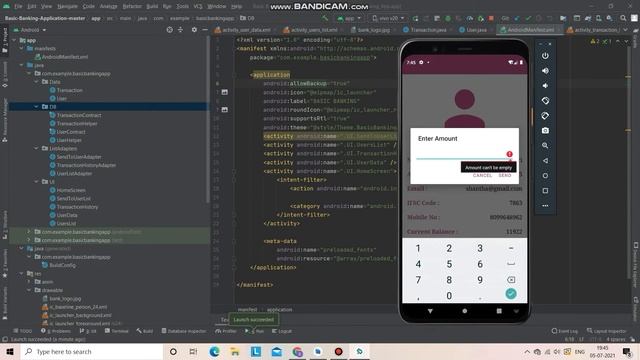Screen dimensions: 640x360
Task: Select SendToUserAdapter in project tree
Action: (79, 157)
